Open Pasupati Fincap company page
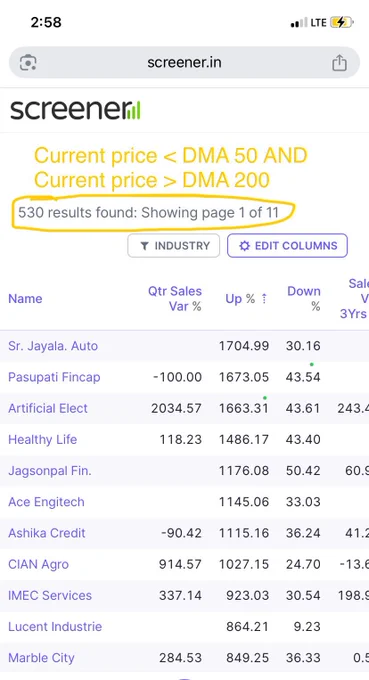This screenshot has width=369, height=680. coord(54,377)
